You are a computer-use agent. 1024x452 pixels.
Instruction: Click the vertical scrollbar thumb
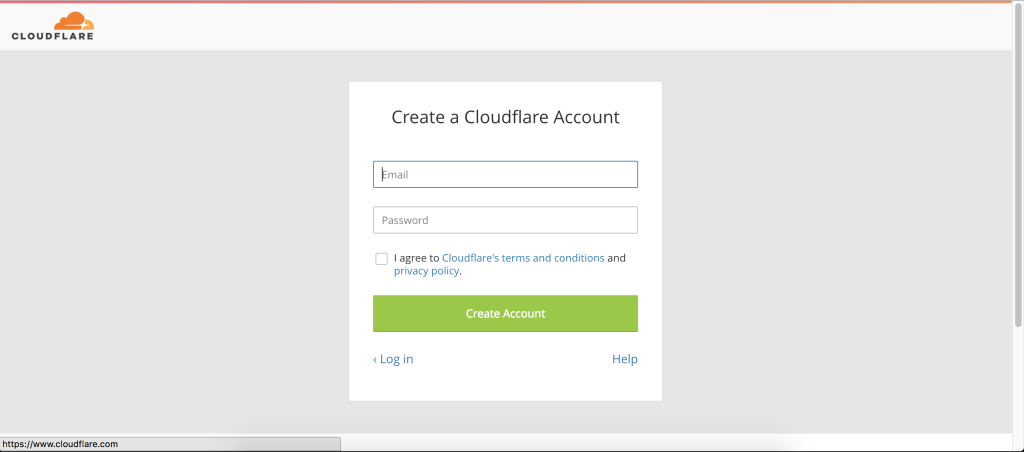1018,165
